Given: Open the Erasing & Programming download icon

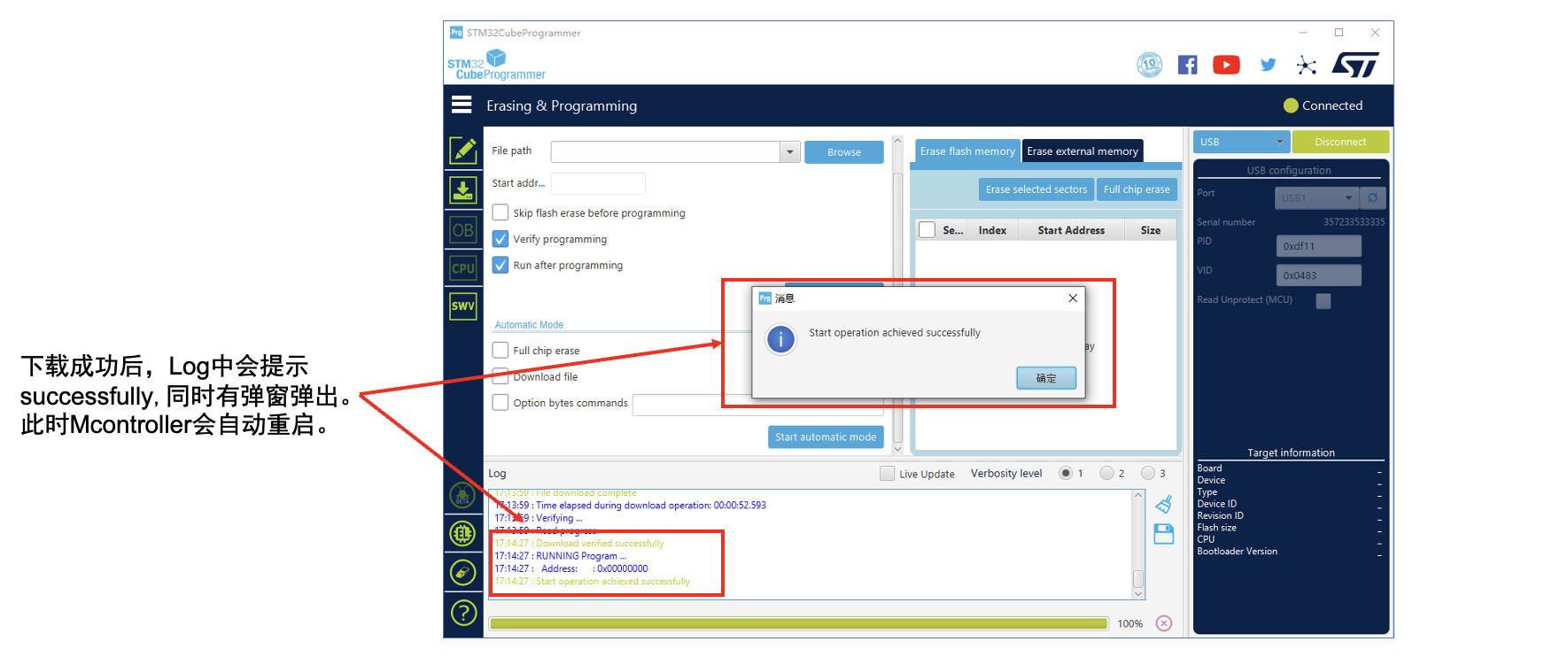Looking at the screenshot, I should pos(462,189).
